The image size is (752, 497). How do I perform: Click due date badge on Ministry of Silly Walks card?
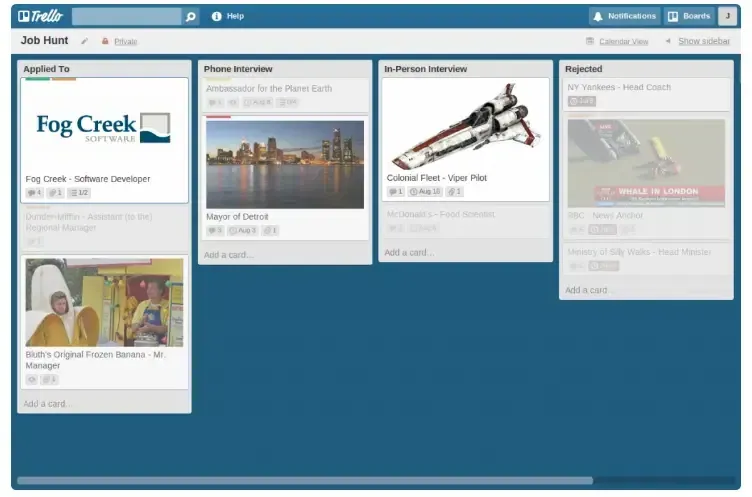click(604, 266)
